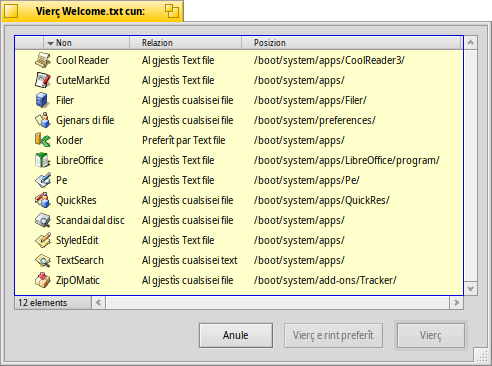Select the Pe editor icon
The image size is (492, 366).
43,180
